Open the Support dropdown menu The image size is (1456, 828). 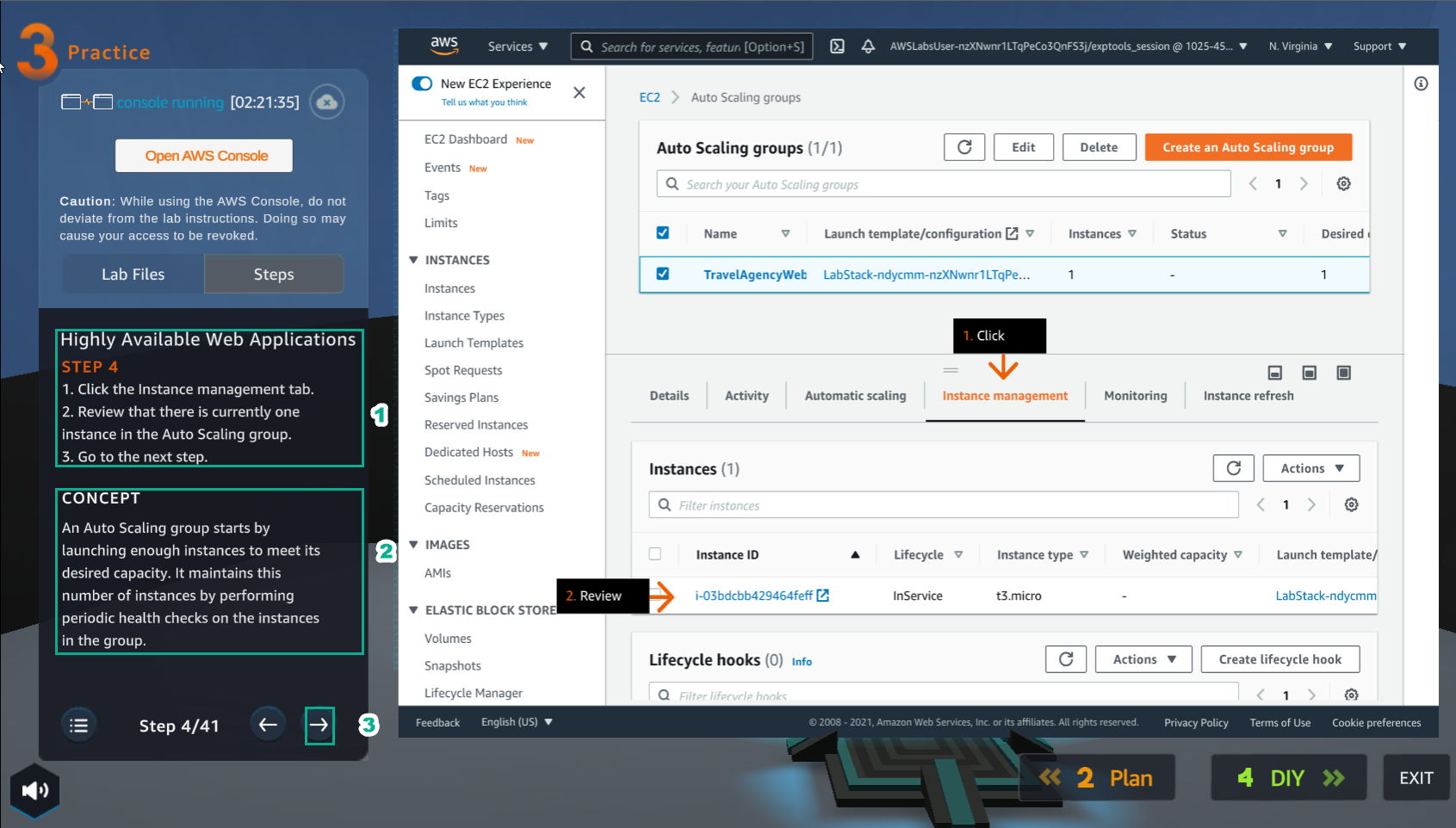[1379, 46]
